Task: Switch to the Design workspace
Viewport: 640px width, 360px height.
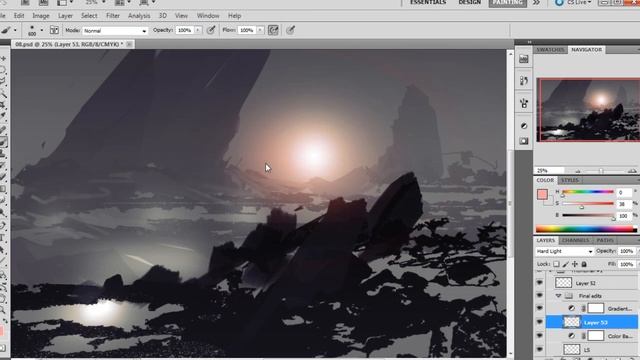Action: [x=469, y=2]
